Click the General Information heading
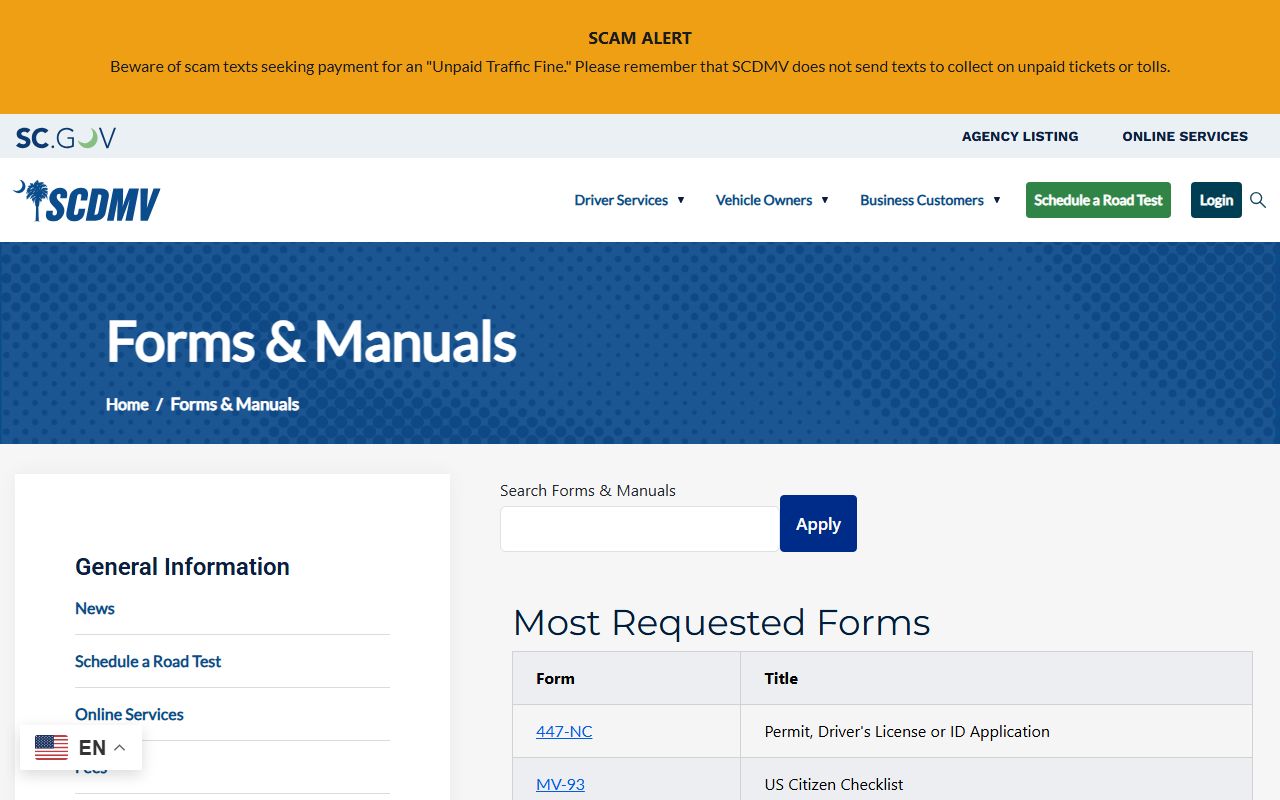This screenshot has height=800, width=1280. point(182,566)
